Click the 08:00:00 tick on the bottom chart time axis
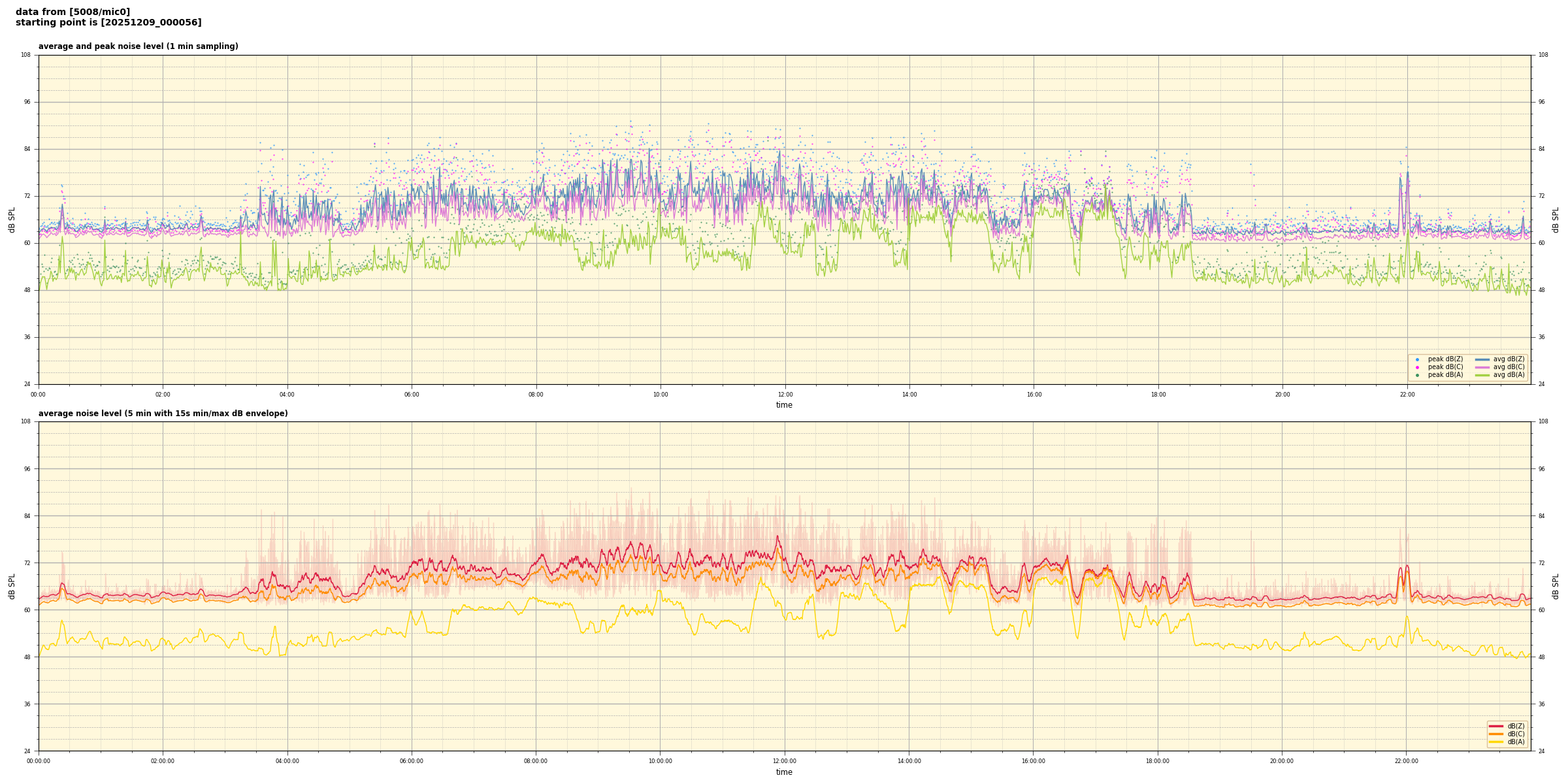1568x784 pixels. pos(536,761)
